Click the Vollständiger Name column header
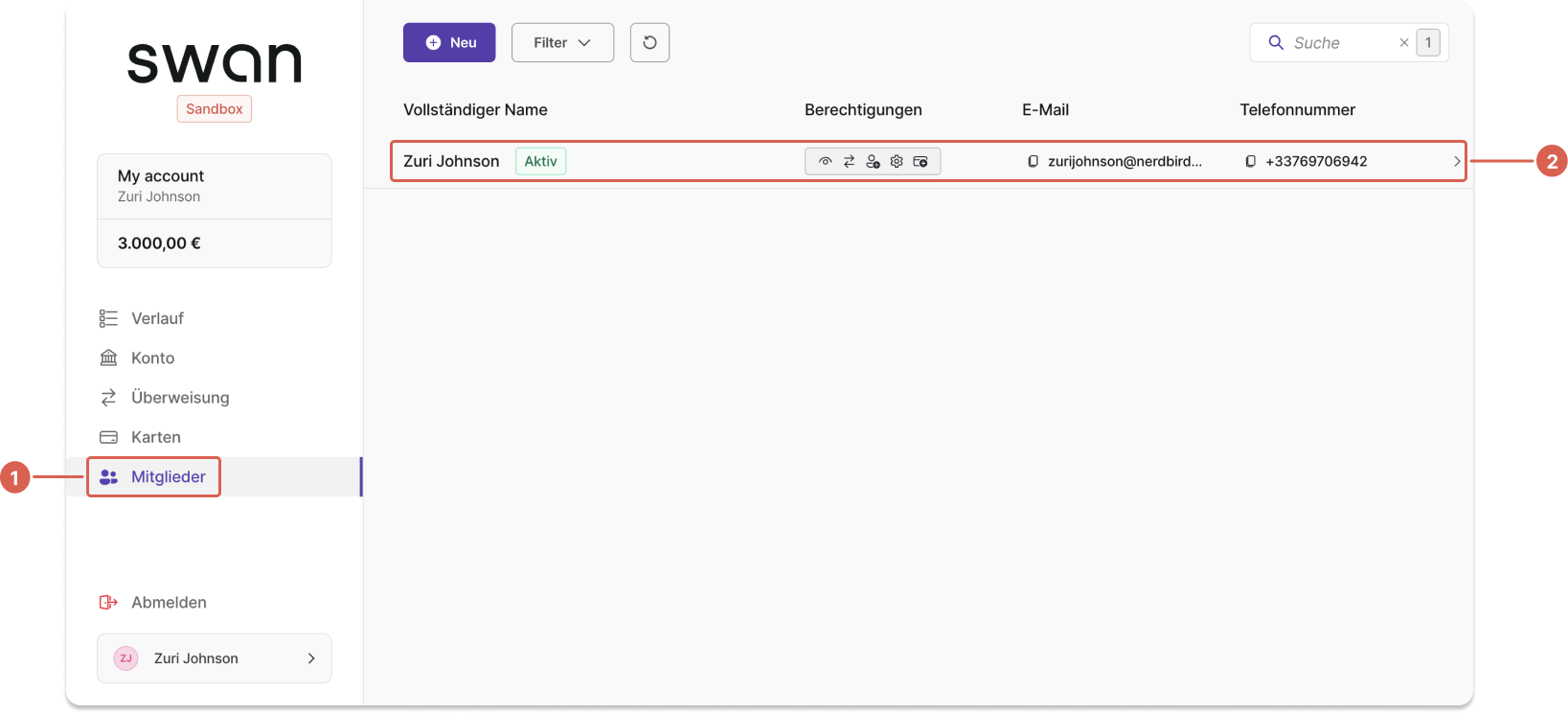1568x713 pixels. 475,109
